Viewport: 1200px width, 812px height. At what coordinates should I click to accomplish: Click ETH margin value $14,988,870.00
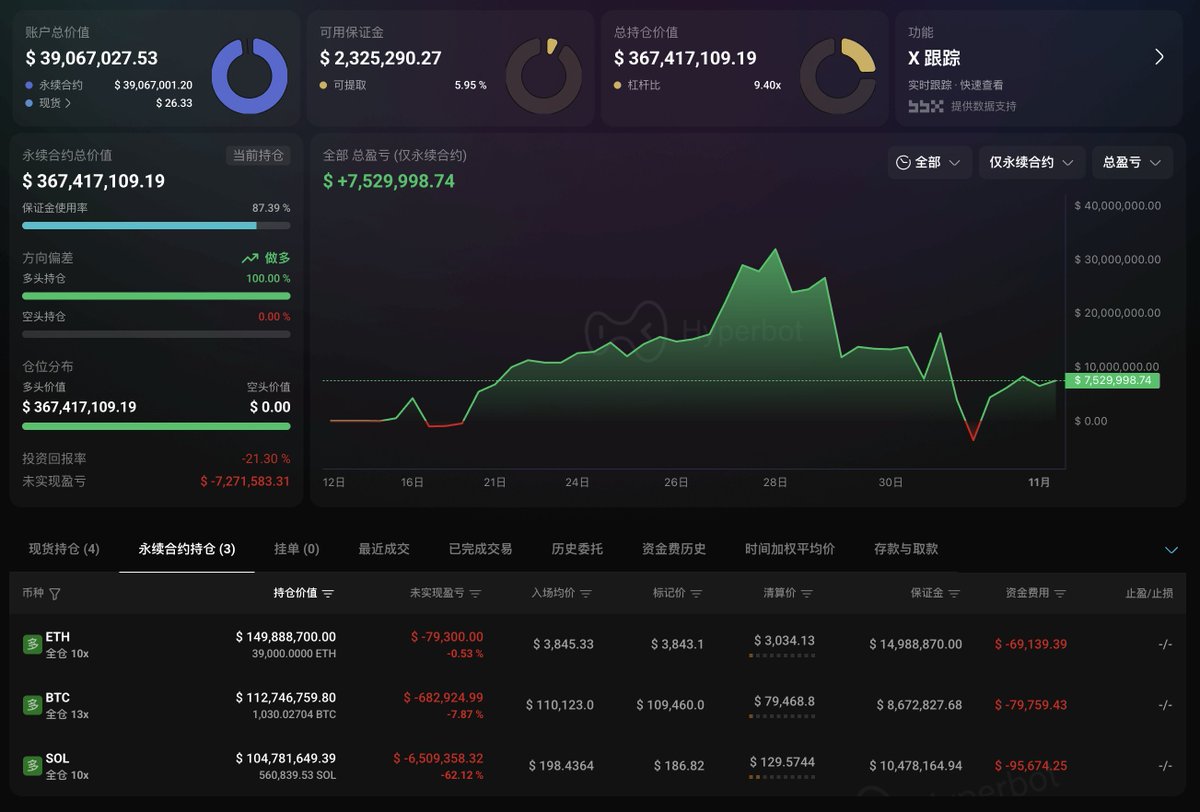[915, 645]
